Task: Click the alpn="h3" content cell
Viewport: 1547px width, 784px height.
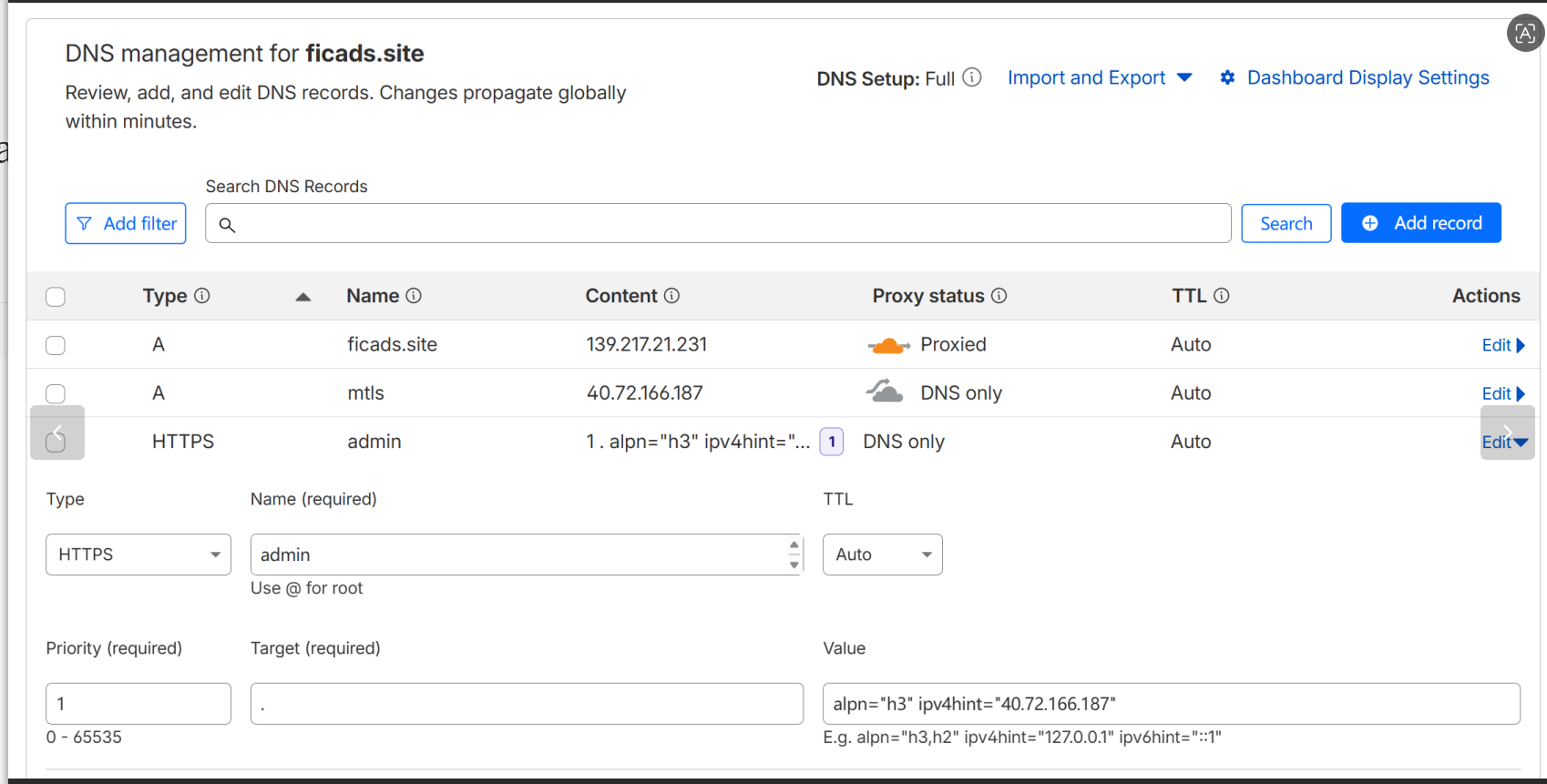Action: [x=698, y=442]
